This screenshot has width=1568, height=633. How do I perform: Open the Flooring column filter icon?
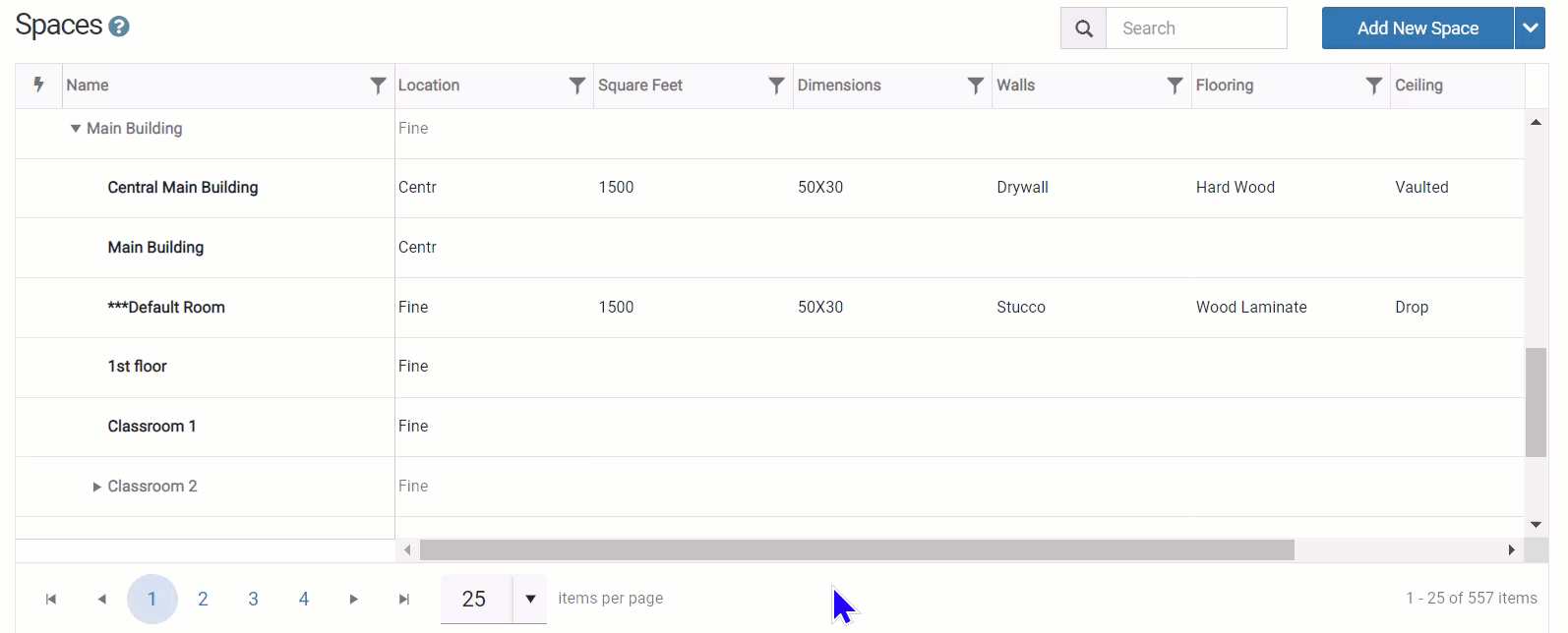[x=1374, y=86]
